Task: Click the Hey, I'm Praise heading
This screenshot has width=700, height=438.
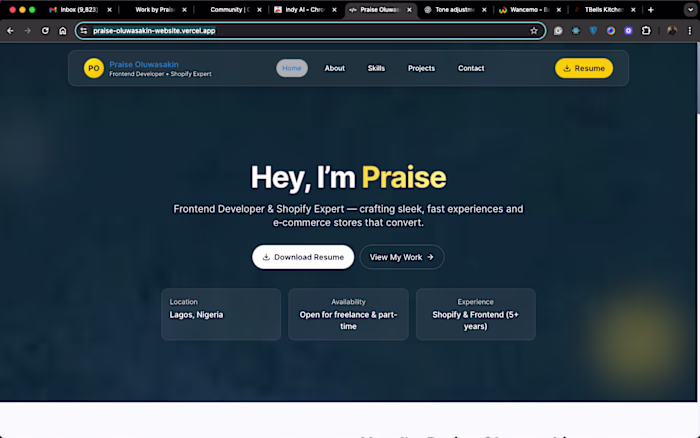Action: (348, 178)
